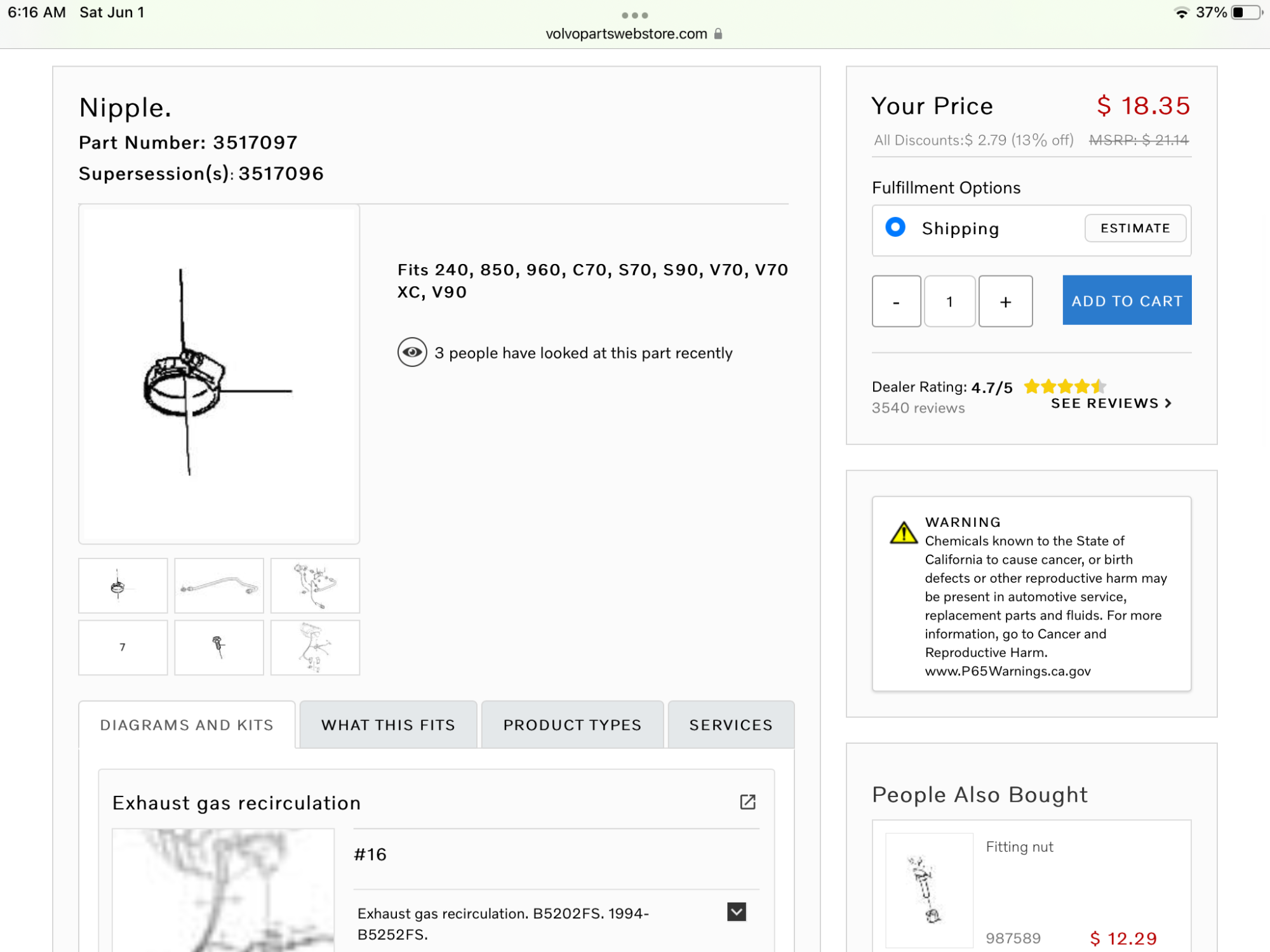
Task: Open the Services tab
Action: 731,725
